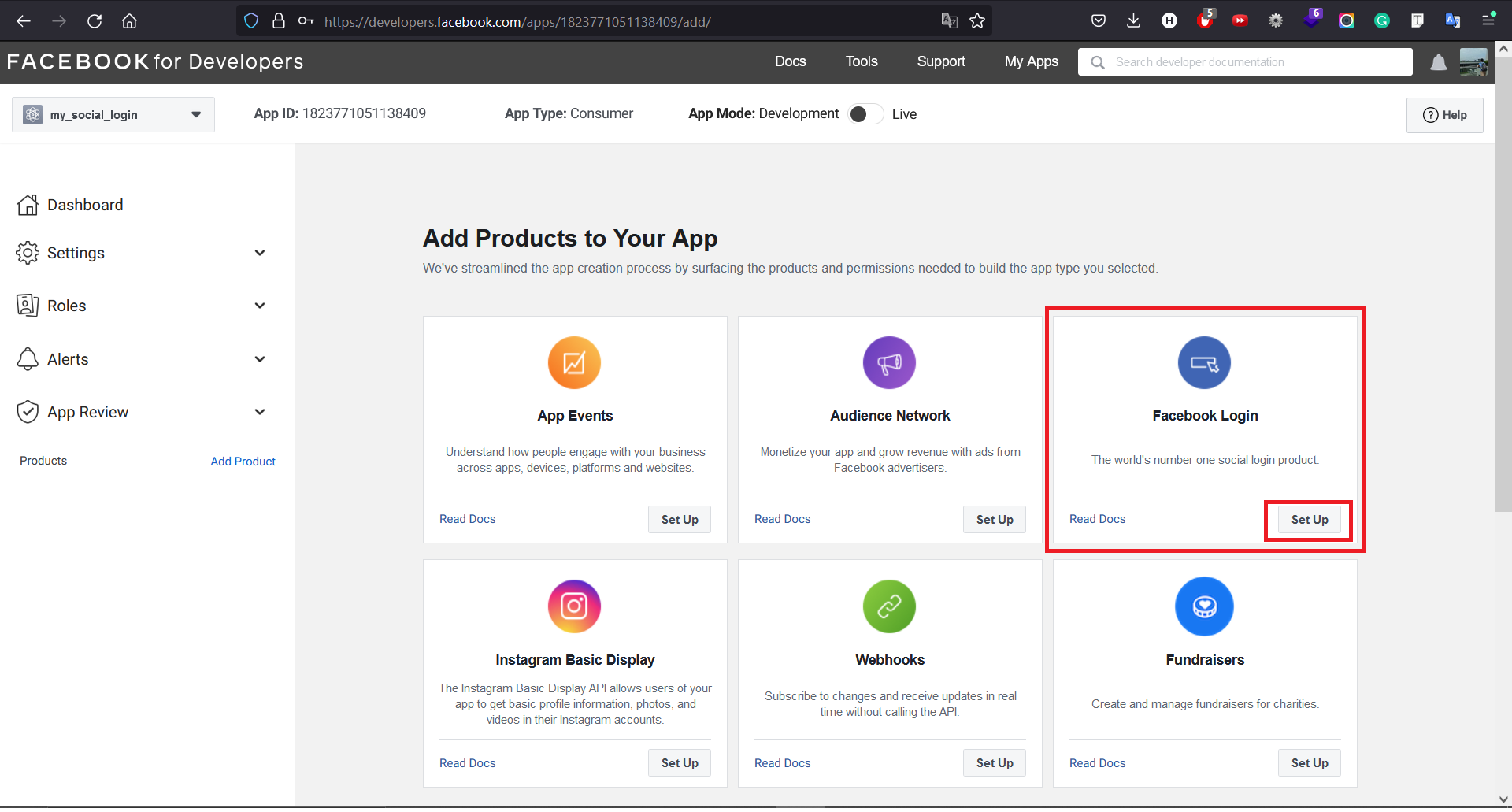Click the App Events orange icon
1512x812 pixels.
pyautogui.click(x=574, y=362)
